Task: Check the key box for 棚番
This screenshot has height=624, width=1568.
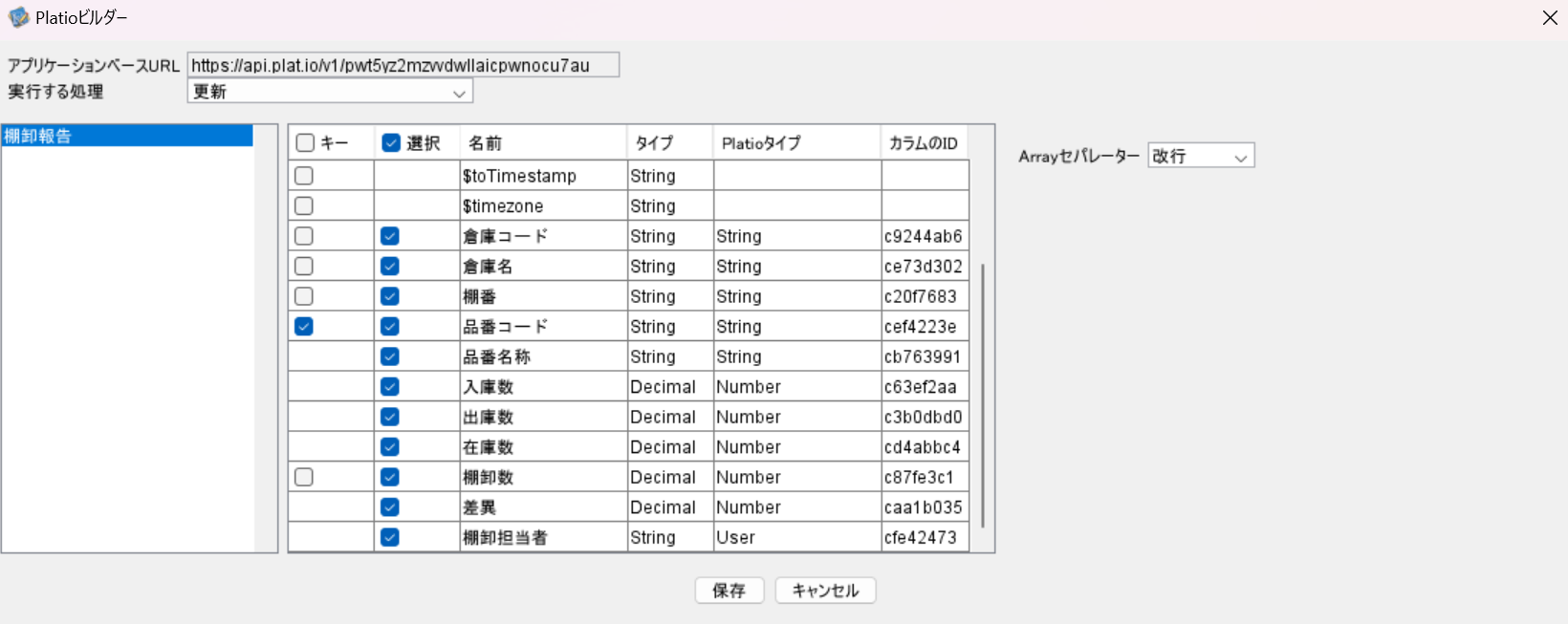Action: [304, 296]
